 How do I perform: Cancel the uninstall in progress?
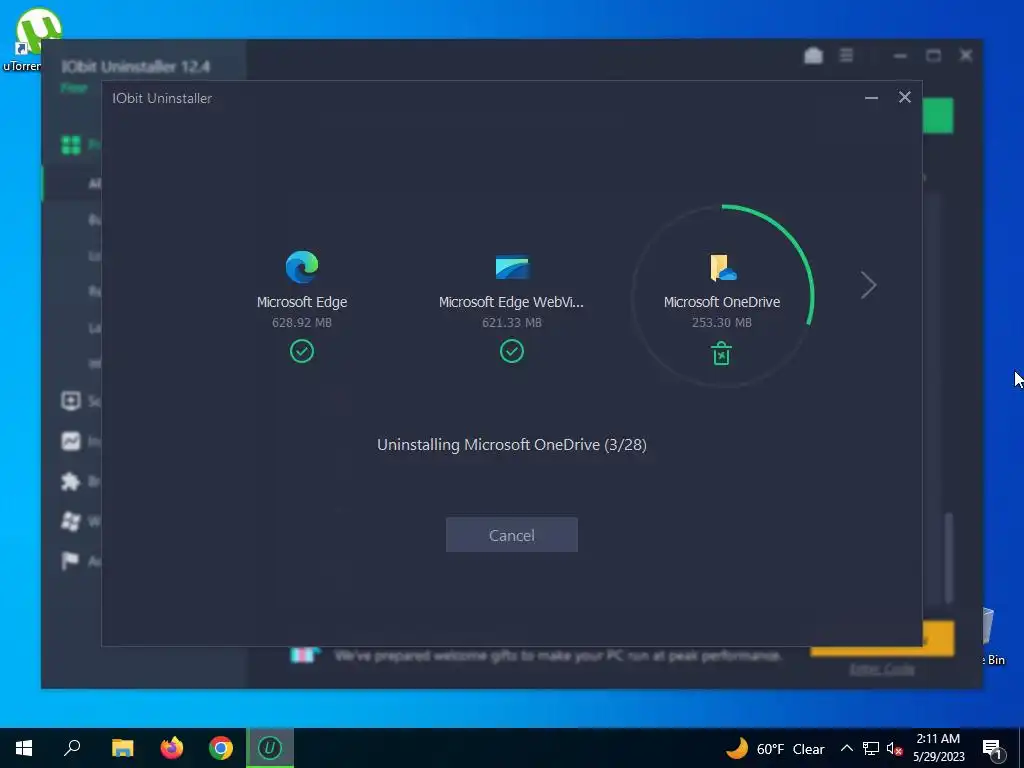coord(511,535)
